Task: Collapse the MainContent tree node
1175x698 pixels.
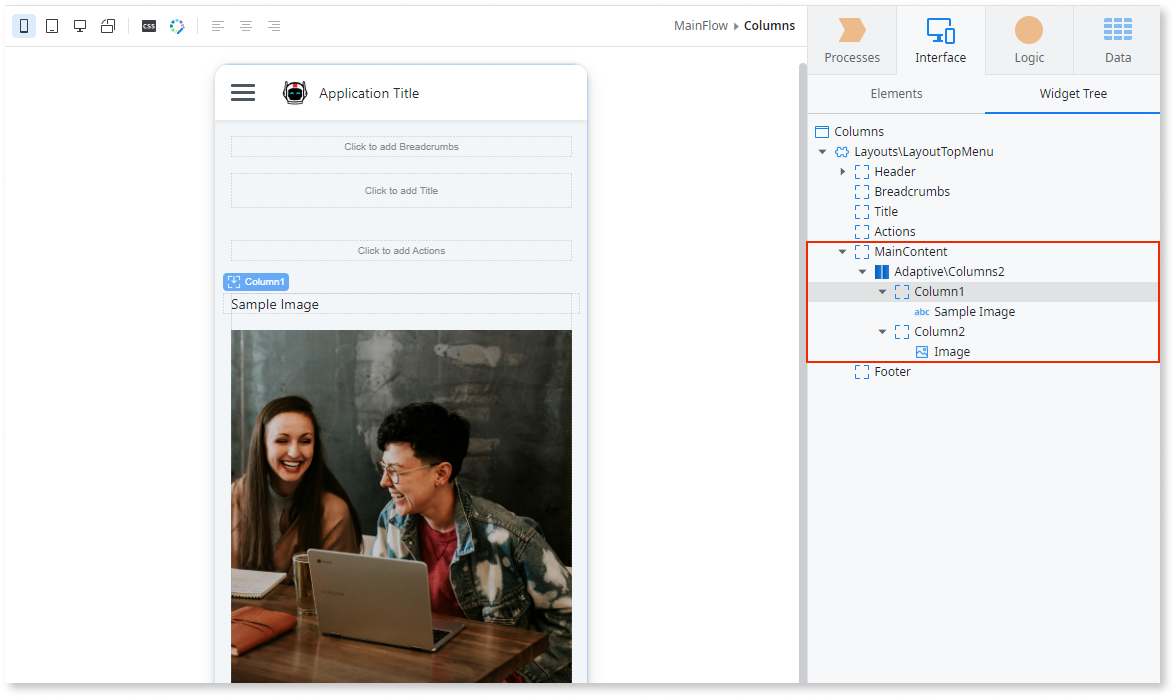Action: (842, 252)
